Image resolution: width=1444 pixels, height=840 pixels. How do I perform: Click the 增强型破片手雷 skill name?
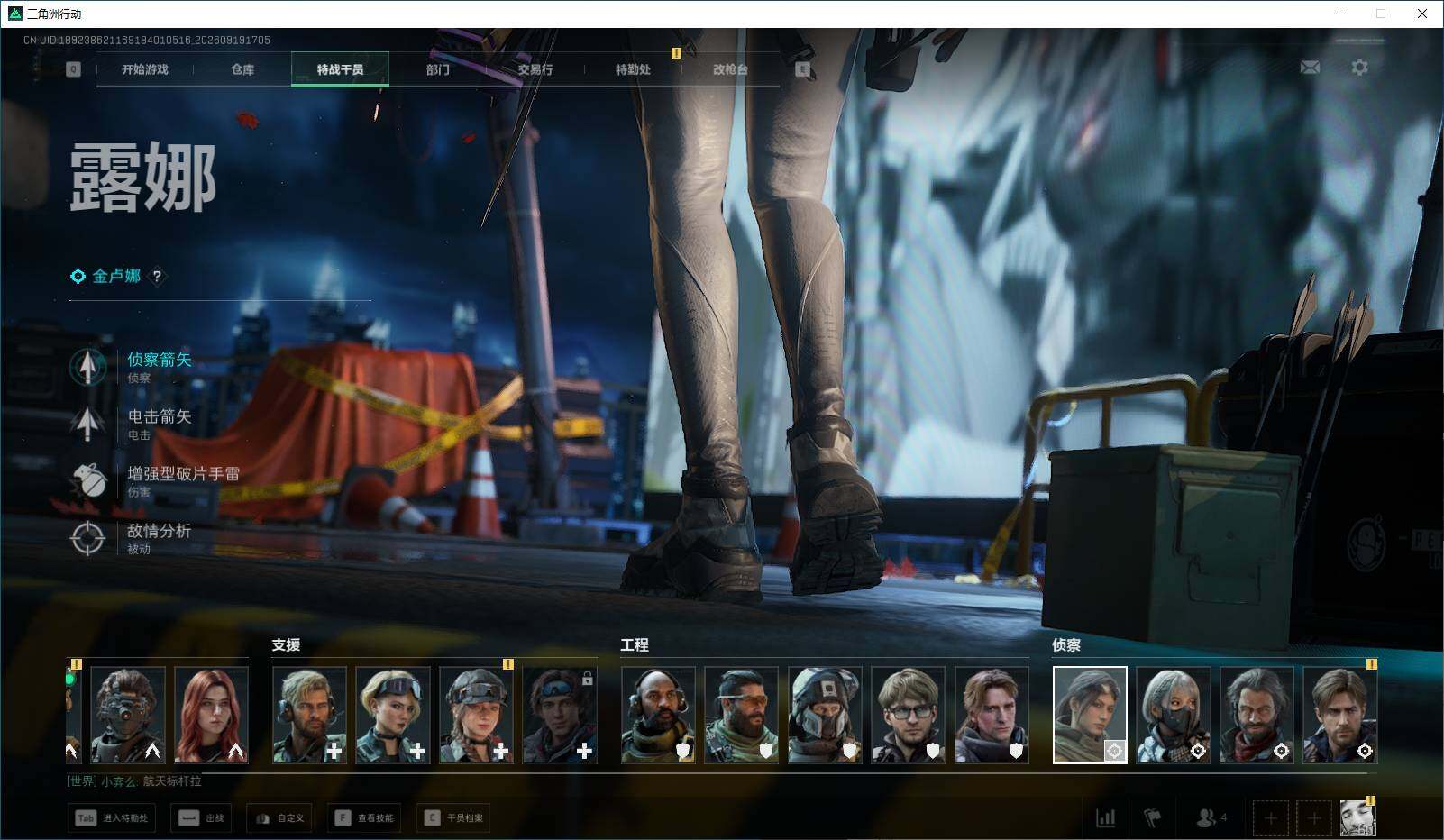183,473
